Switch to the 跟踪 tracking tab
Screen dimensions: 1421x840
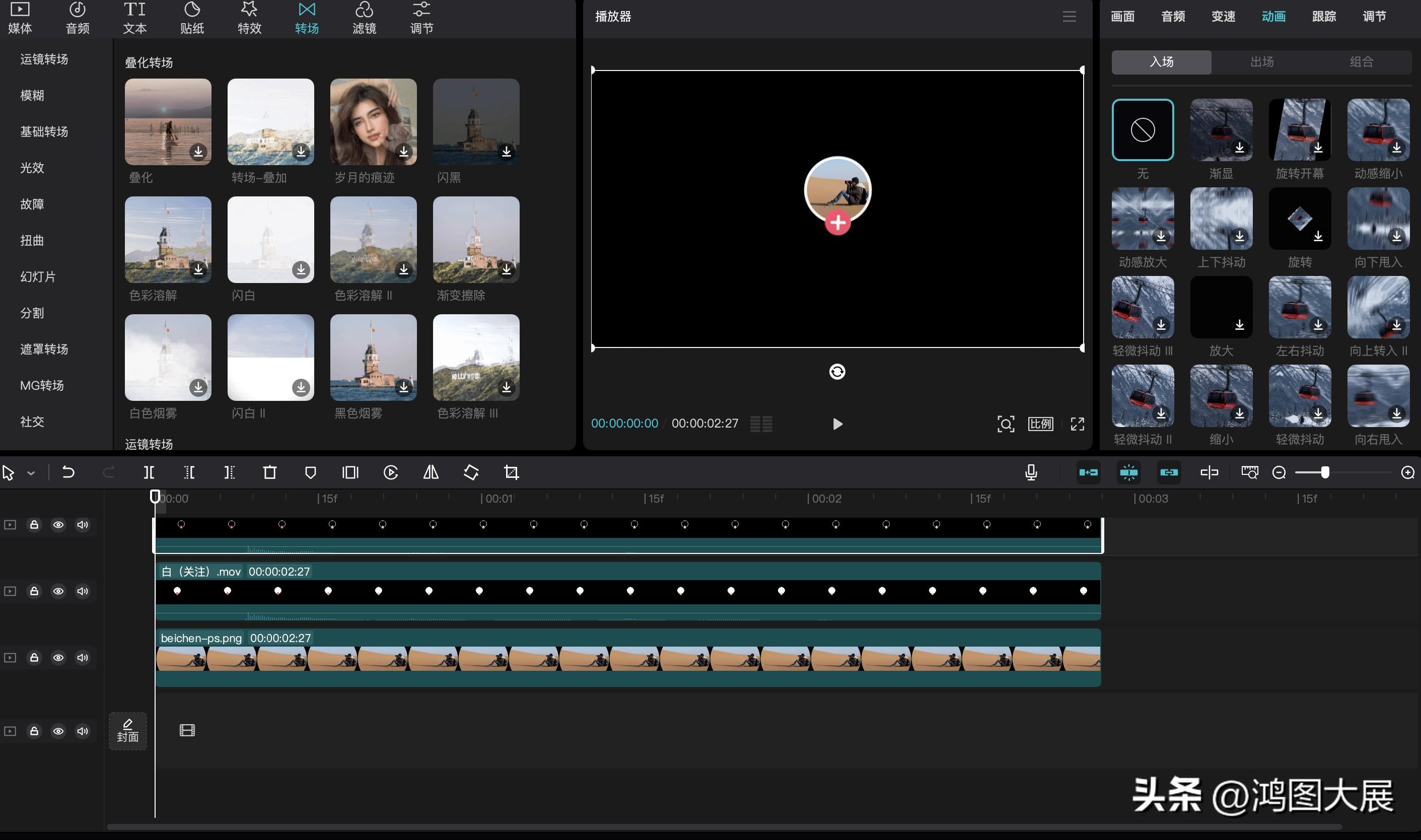tap(1324, 17)
